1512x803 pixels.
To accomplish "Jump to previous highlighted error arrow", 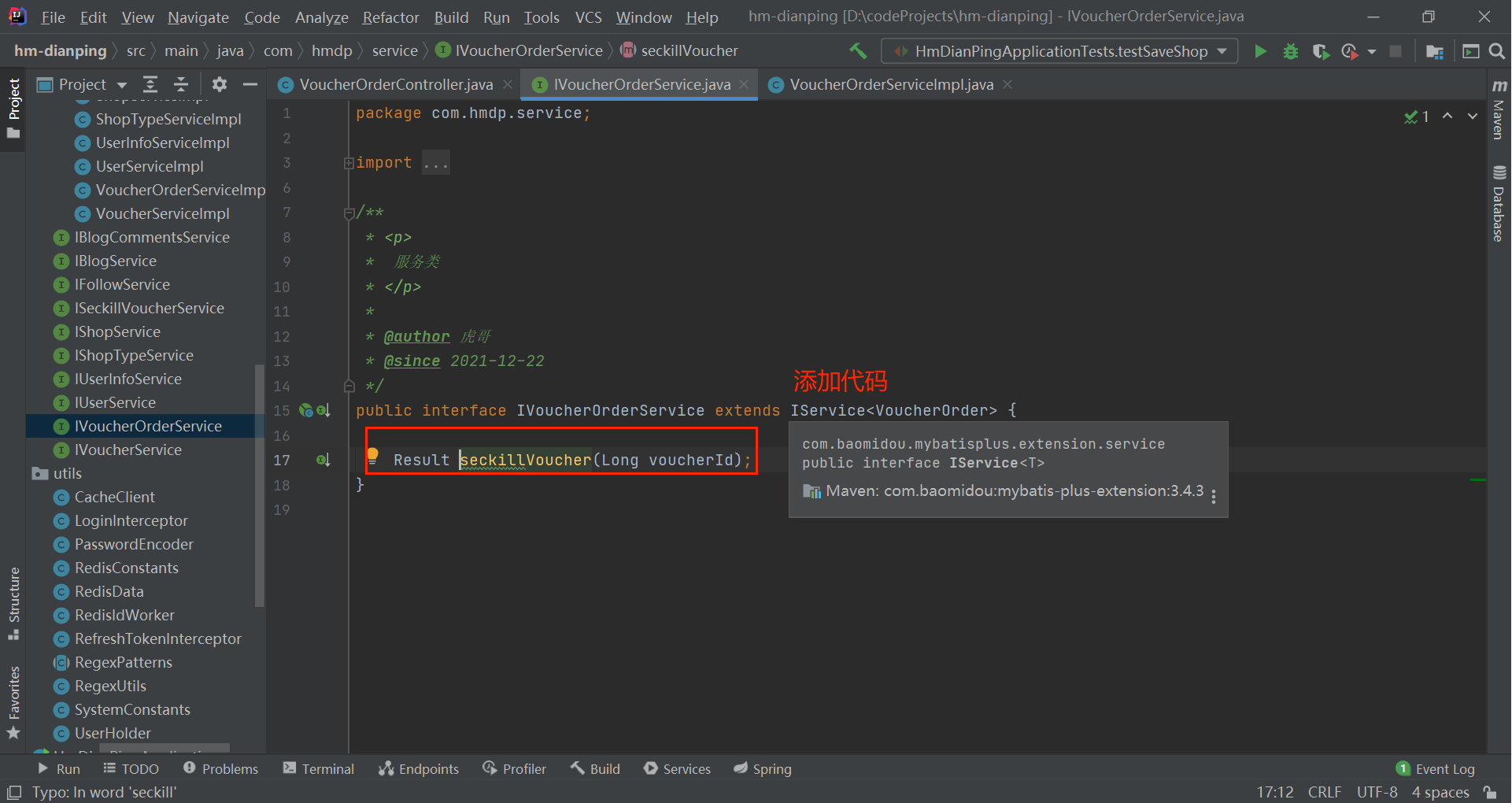I will [1447, 116].
